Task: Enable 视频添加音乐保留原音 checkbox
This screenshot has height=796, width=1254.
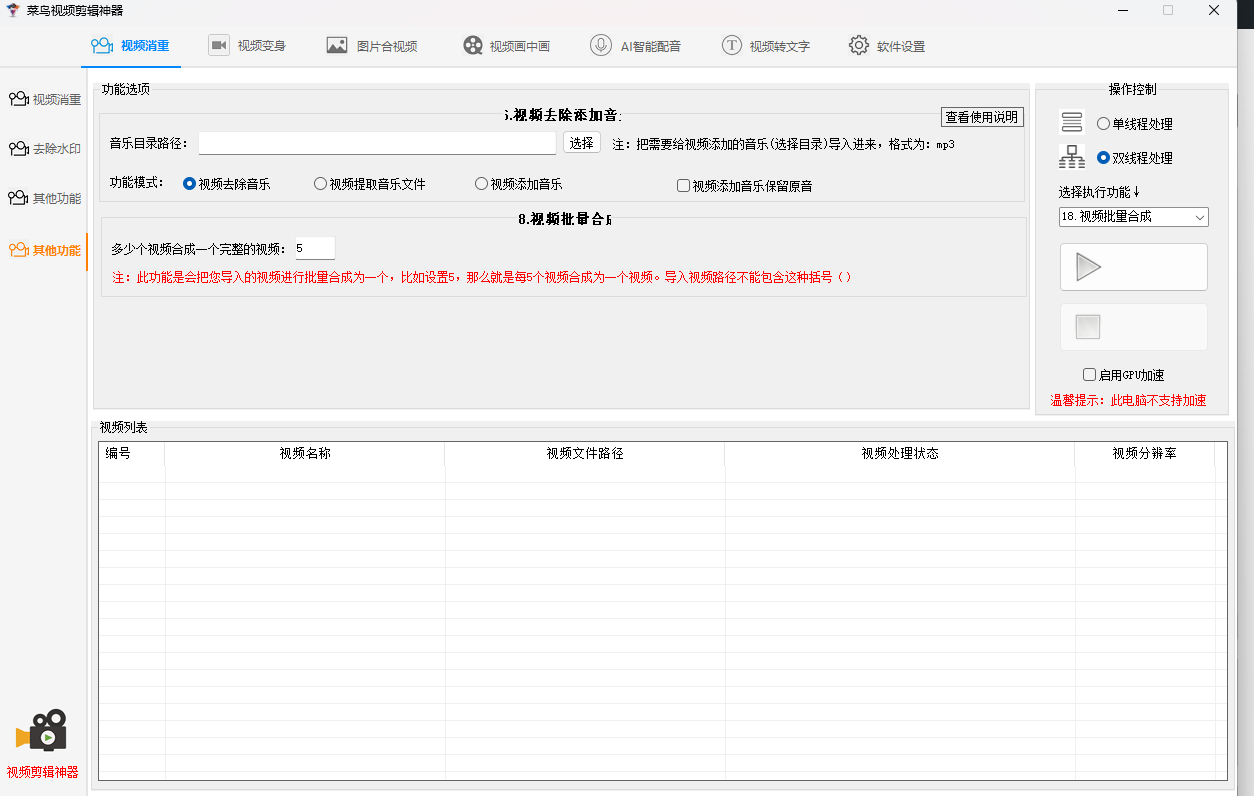Action: (683, 185)
